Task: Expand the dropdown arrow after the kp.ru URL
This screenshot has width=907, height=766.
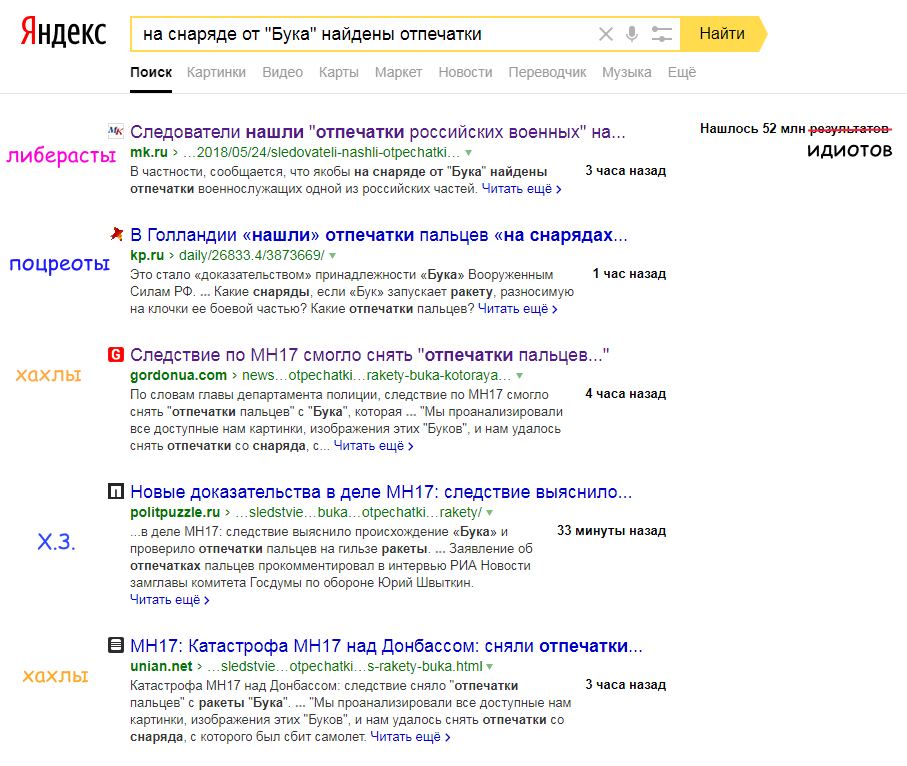Action: pyautogui.click(x=333, y=256)
